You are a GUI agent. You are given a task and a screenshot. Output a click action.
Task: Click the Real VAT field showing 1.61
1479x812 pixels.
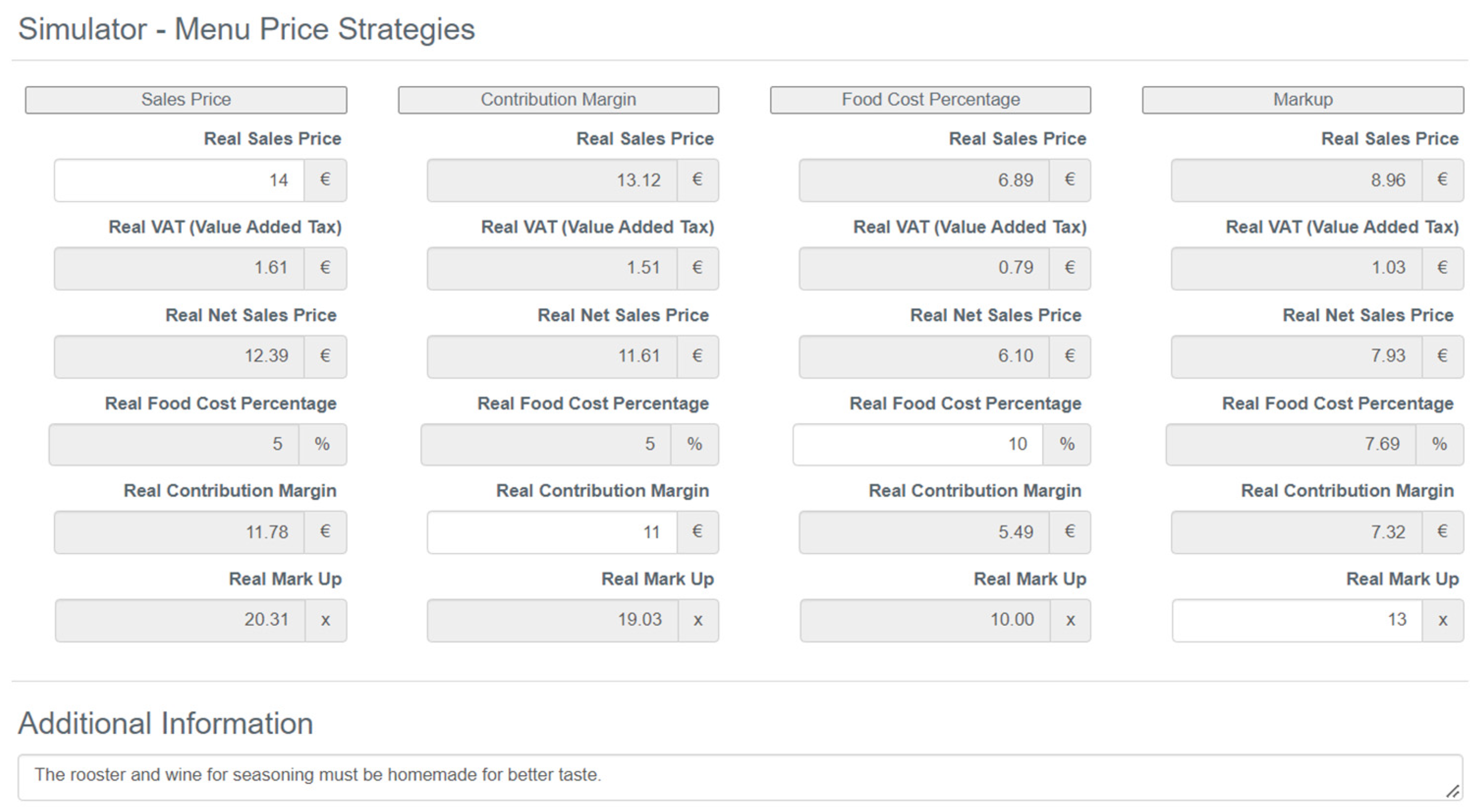(179, 268)
